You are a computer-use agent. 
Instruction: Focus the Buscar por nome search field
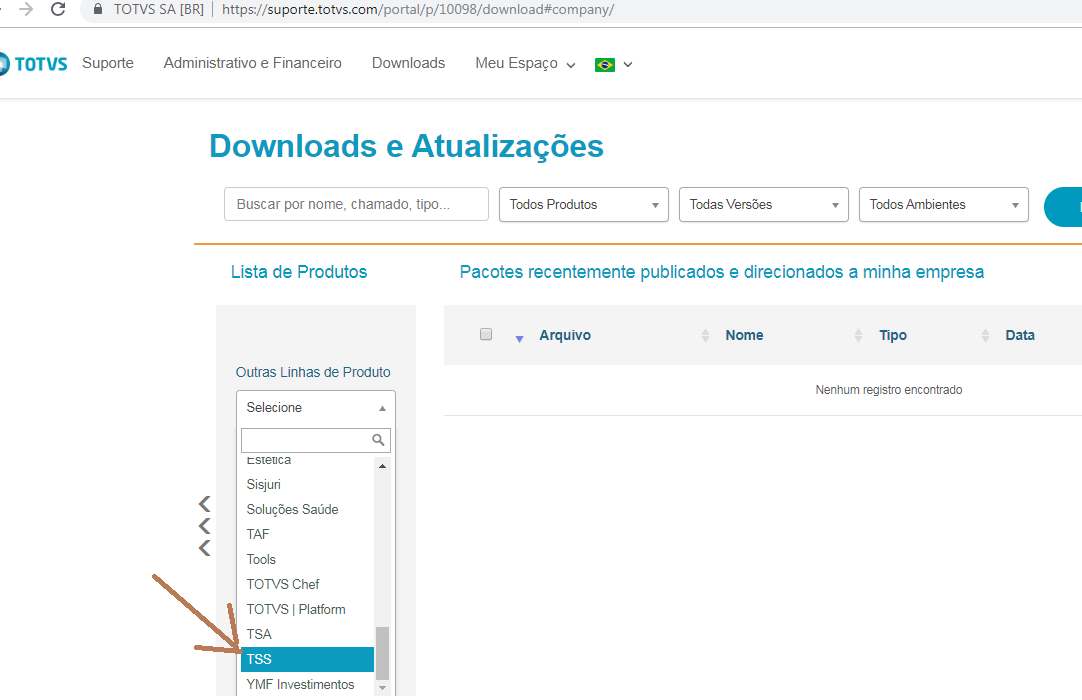(356, 204)
